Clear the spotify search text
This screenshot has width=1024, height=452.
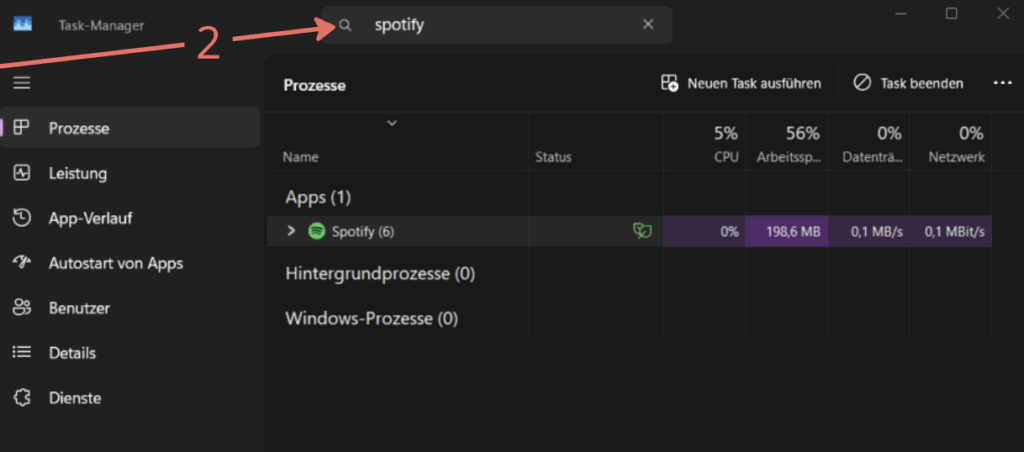click(x=648, y=25)
